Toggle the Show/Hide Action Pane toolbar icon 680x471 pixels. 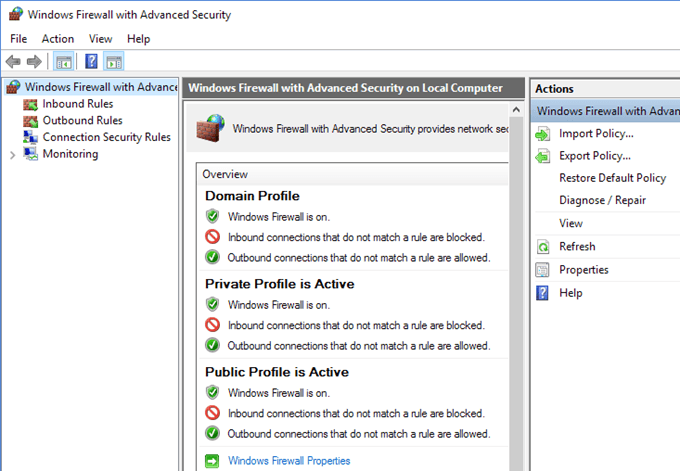tap(113, 62)
